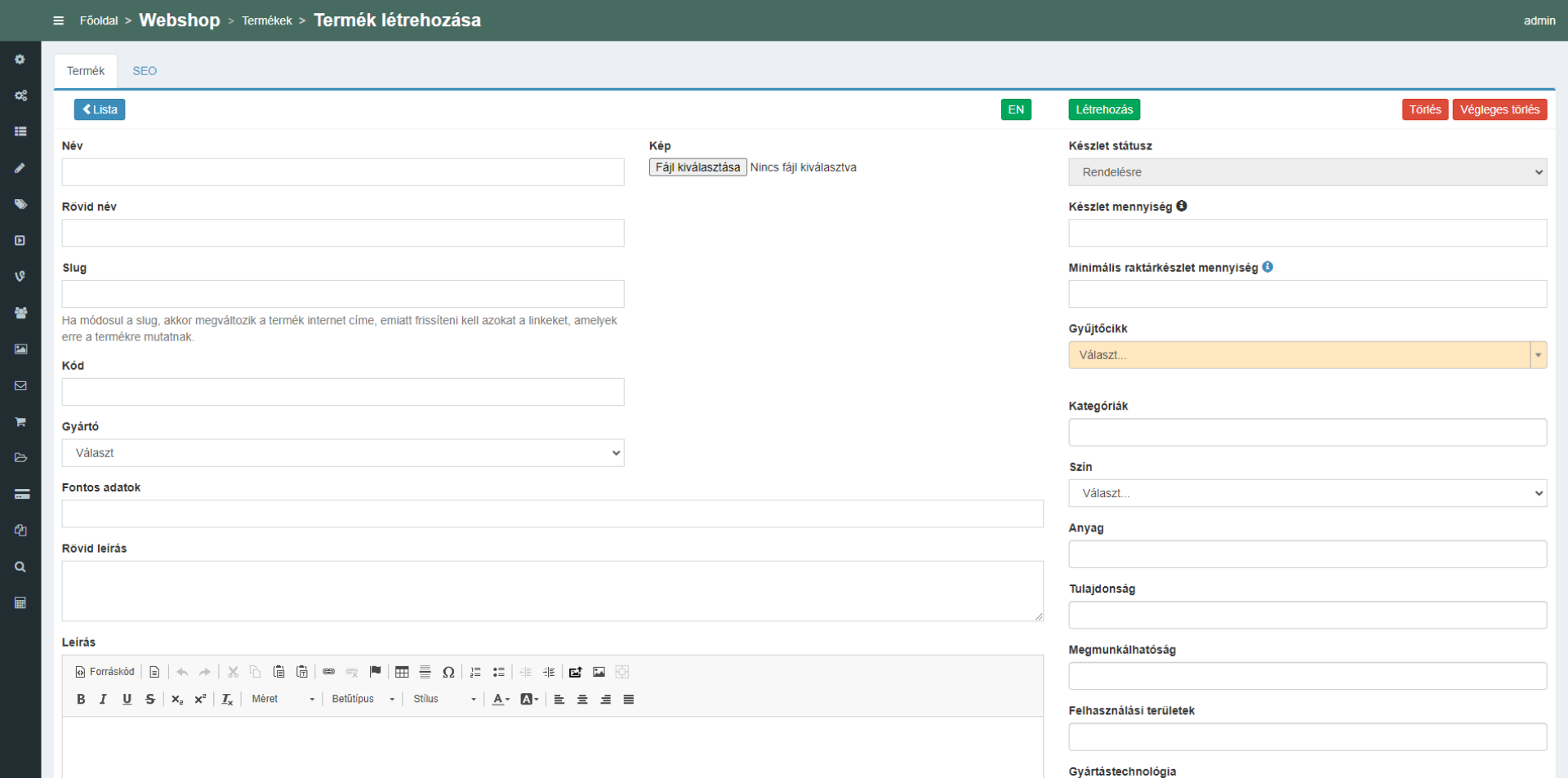Toggle italic formatting in editor

pyautogui.click(x=103, y=699)
